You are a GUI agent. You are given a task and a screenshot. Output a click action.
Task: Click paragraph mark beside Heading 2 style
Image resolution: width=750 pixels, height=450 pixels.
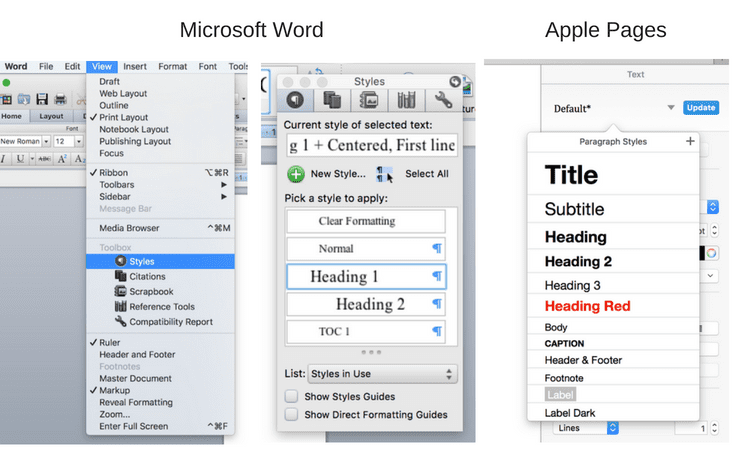[437, 303]
